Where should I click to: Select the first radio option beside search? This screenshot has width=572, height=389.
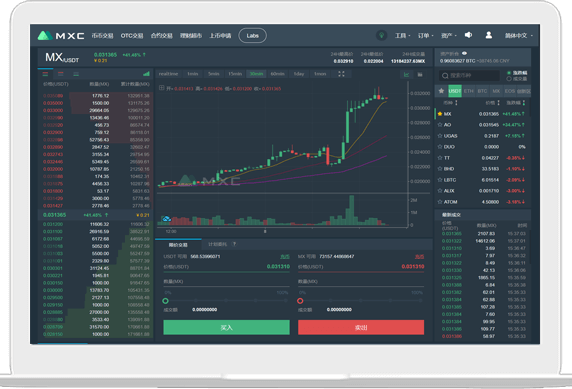pyautogui.click(x=509, y=73)
